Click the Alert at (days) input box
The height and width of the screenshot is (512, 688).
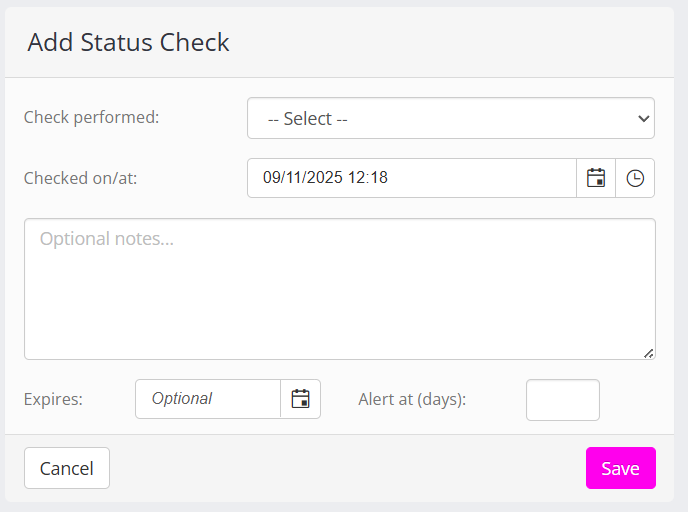point(562,400)
